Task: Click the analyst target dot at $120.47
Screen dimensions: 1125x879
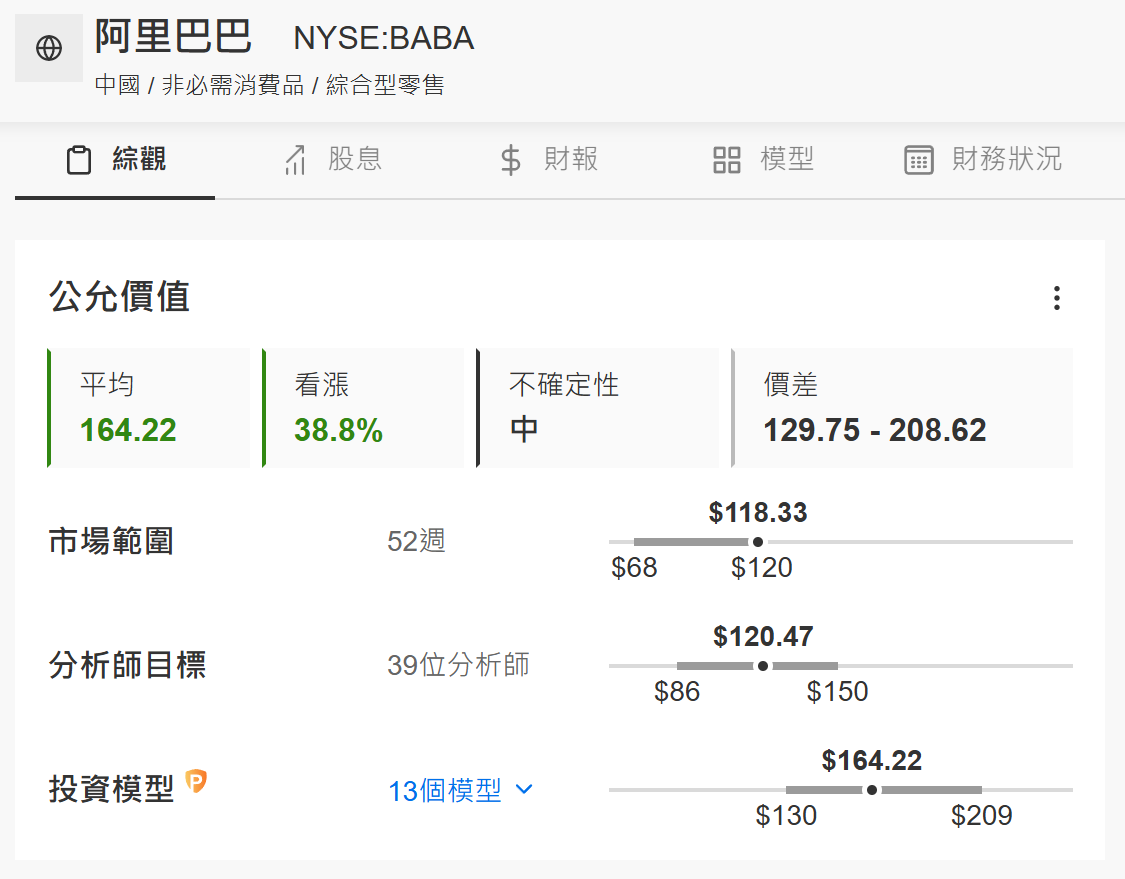Action: click(763, 666)
